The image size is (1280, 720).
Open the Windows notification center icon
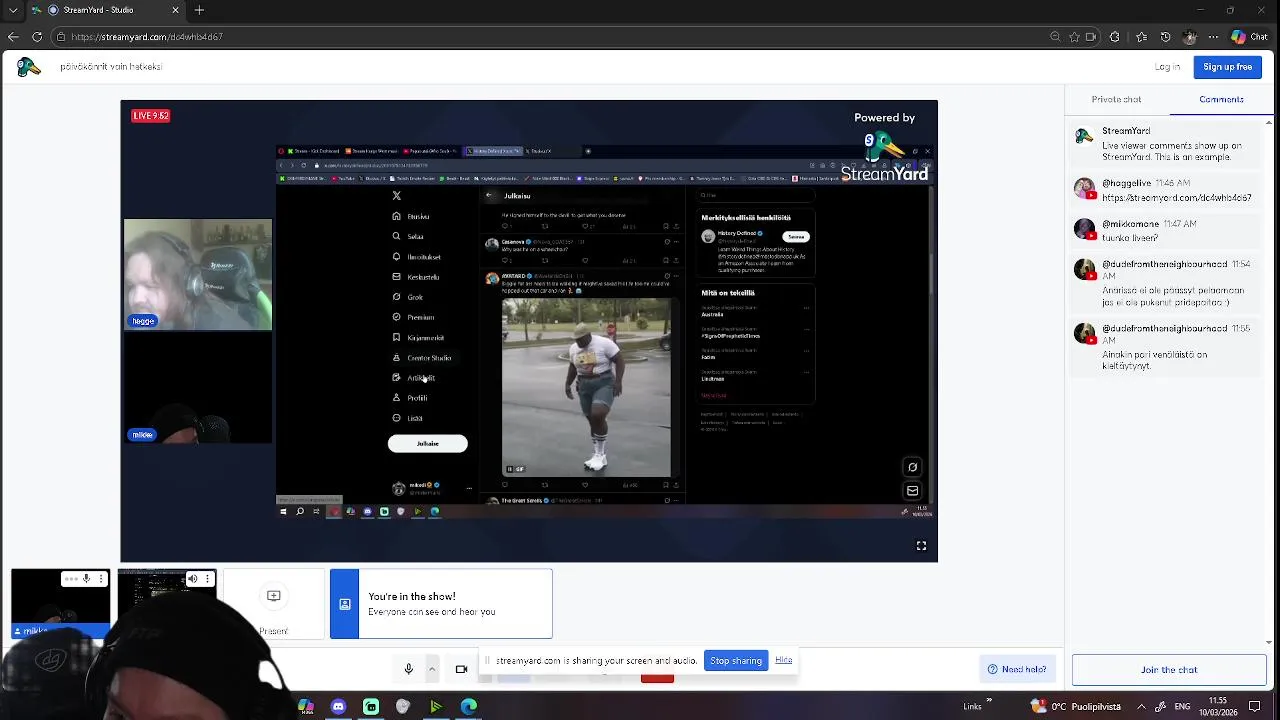coord(1254,707)
